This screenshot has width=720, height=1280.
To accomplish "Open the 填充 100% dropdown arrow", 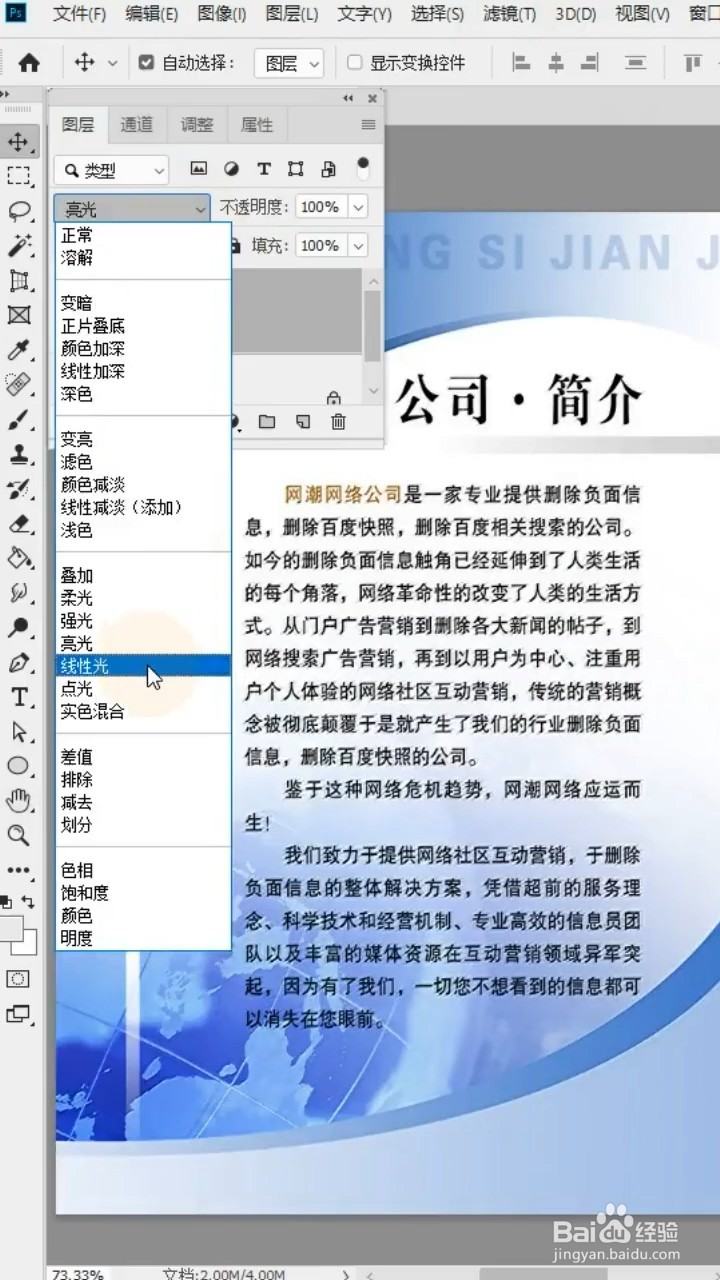I will point(358,245).
